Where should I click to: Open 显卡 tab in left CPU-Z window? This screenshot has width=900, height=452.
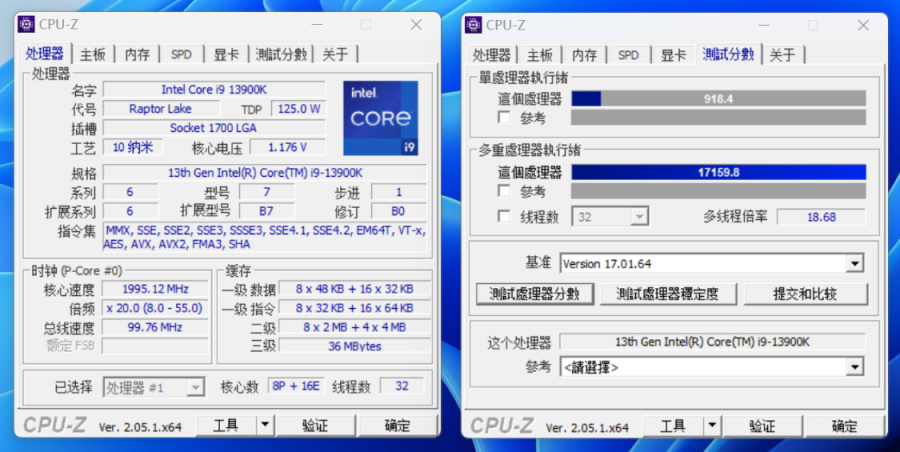[226, 55]
